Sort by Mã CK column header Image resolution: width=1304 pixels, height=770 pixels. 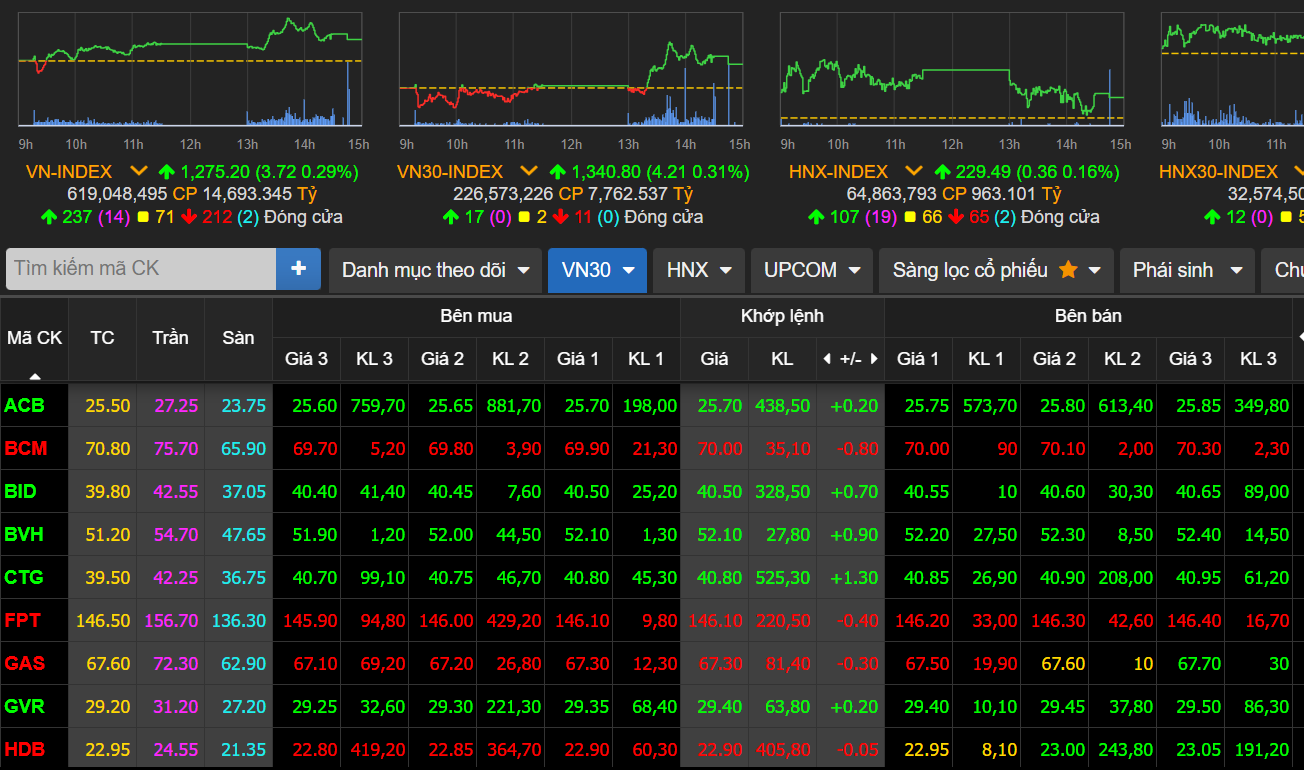point(35,338)
